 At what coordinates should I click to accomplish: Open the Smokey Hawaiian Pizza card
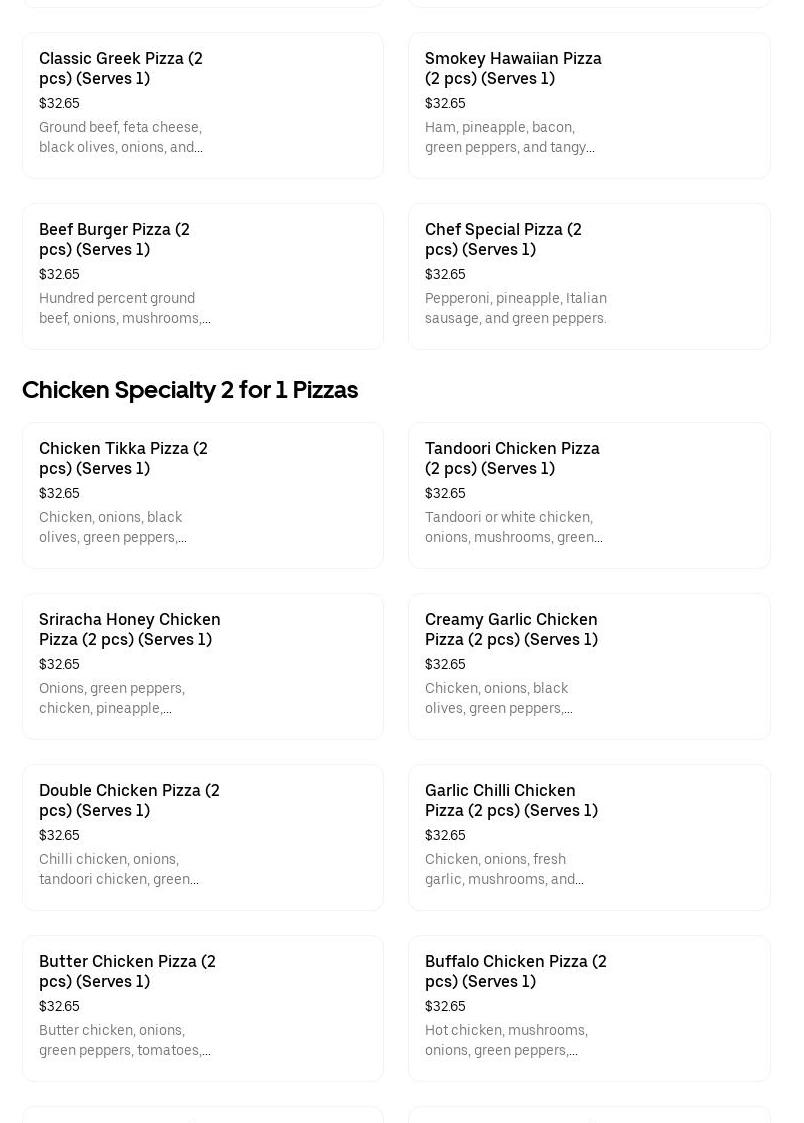pos(589,105)
